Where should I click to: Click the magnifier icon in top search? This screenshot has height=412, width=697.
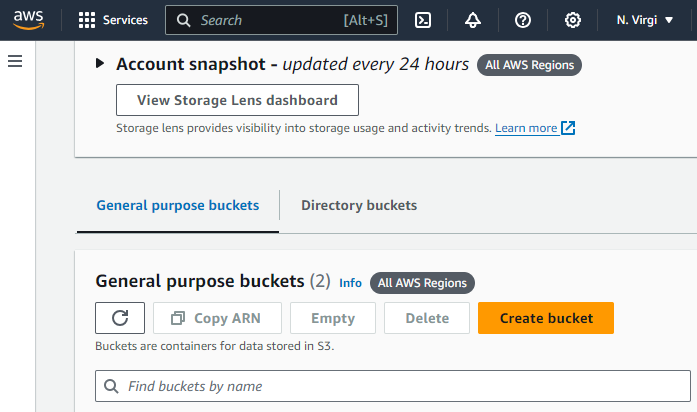tap(183, 20)
